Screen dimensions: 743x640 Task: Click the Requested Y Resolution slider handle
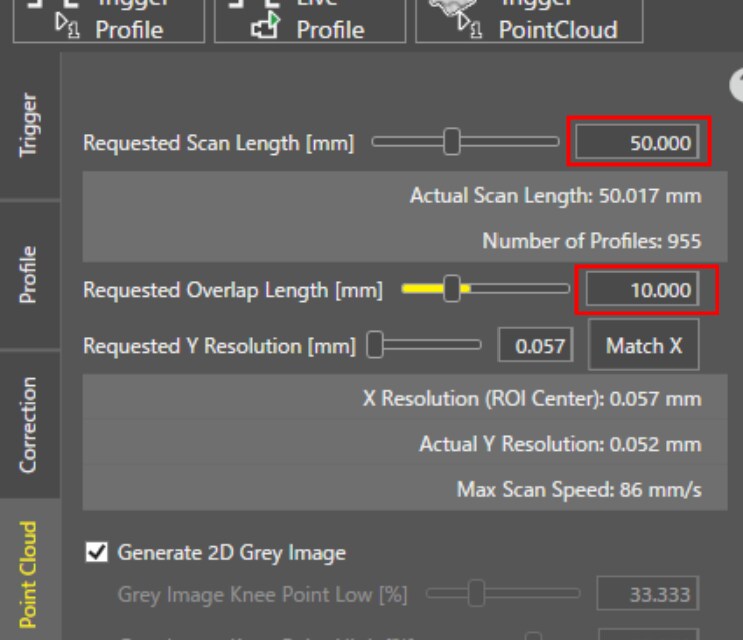[x=376, y=346]
